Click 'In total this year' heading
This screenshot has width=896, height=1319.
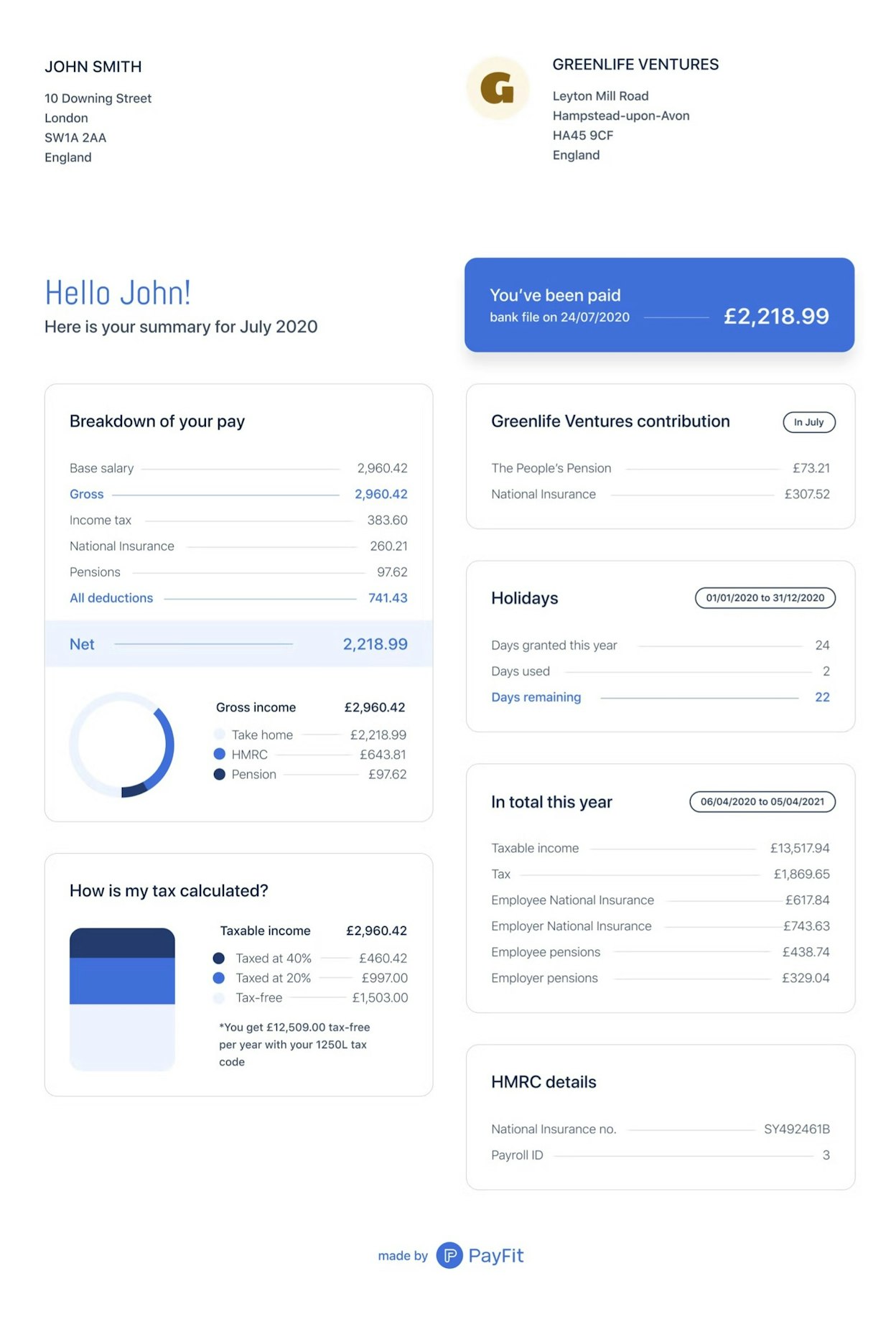click(x=551, y=802)
